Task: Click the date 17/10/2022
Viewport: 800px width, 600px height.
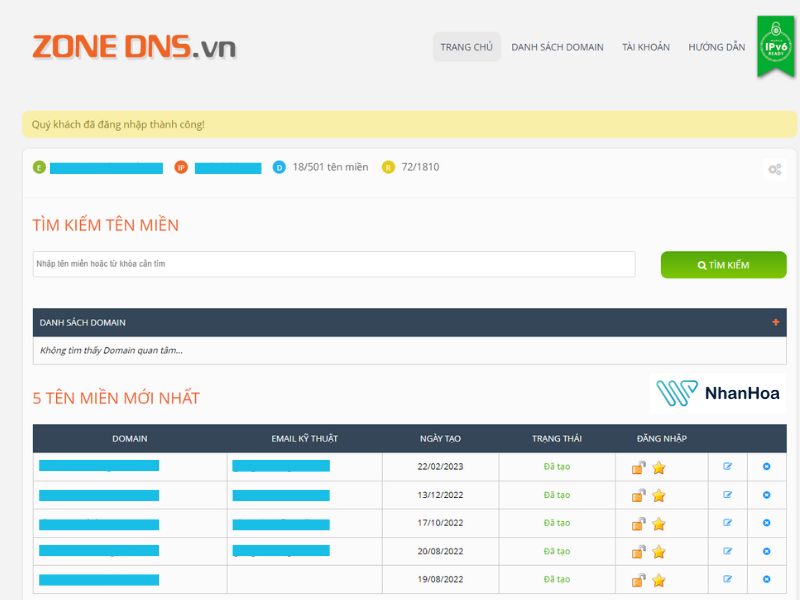Action: tap(440, 523)
